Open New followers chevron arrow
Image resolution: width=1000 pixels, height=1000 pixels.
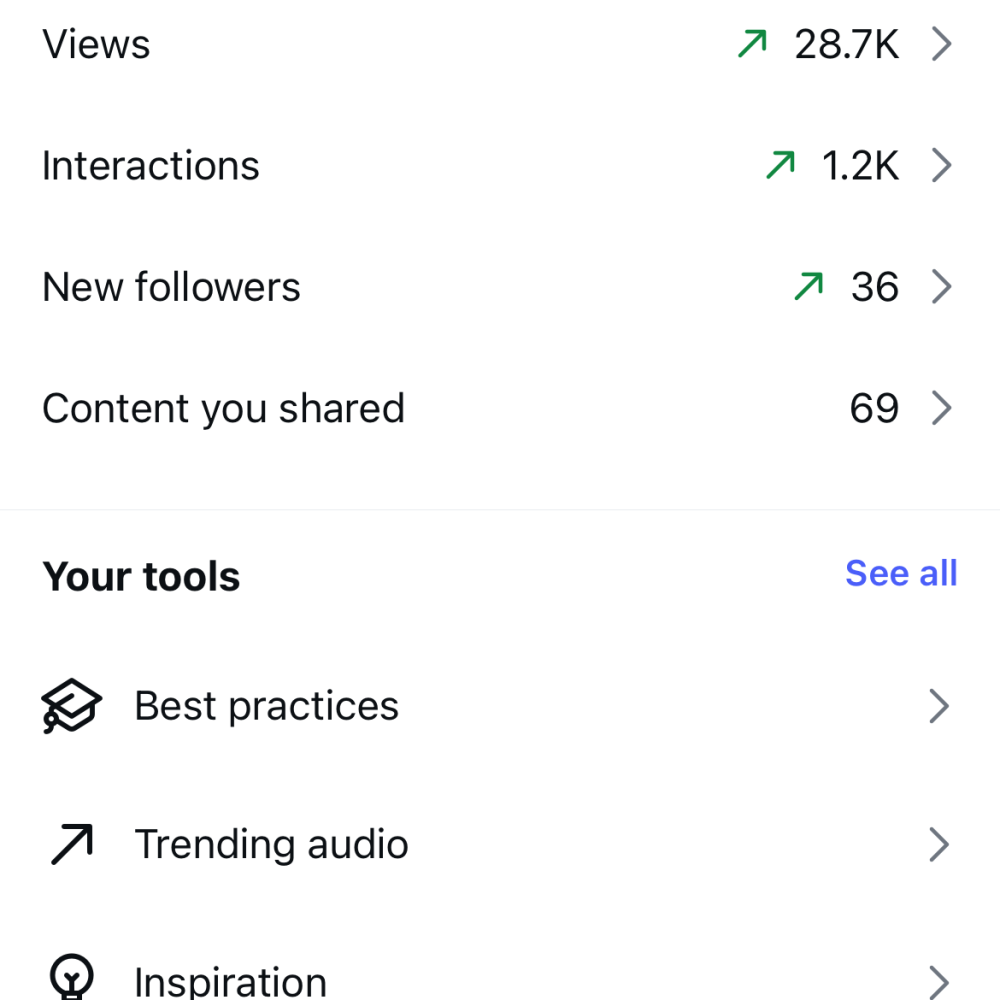point(941,286)
